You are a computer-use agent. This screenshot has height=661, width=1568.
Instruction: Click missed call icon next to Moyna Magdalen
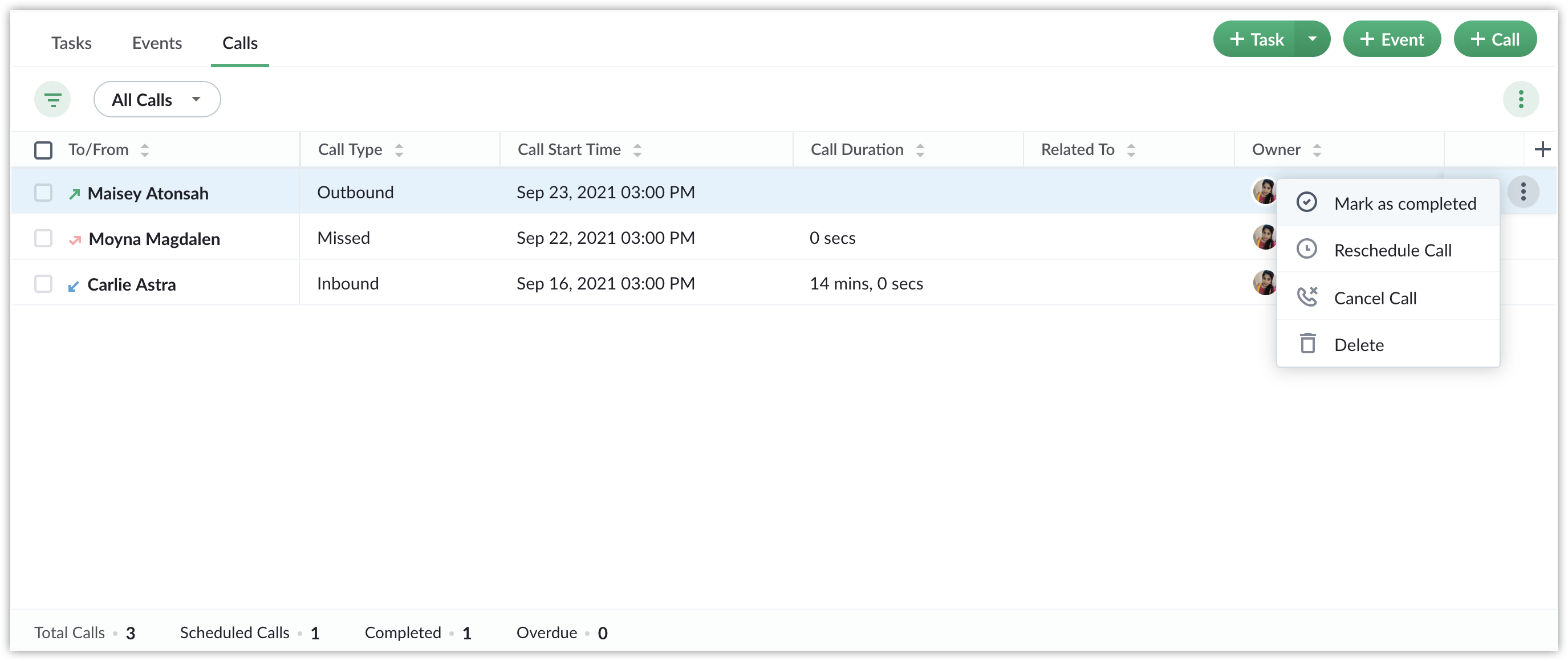coord(75,239)
